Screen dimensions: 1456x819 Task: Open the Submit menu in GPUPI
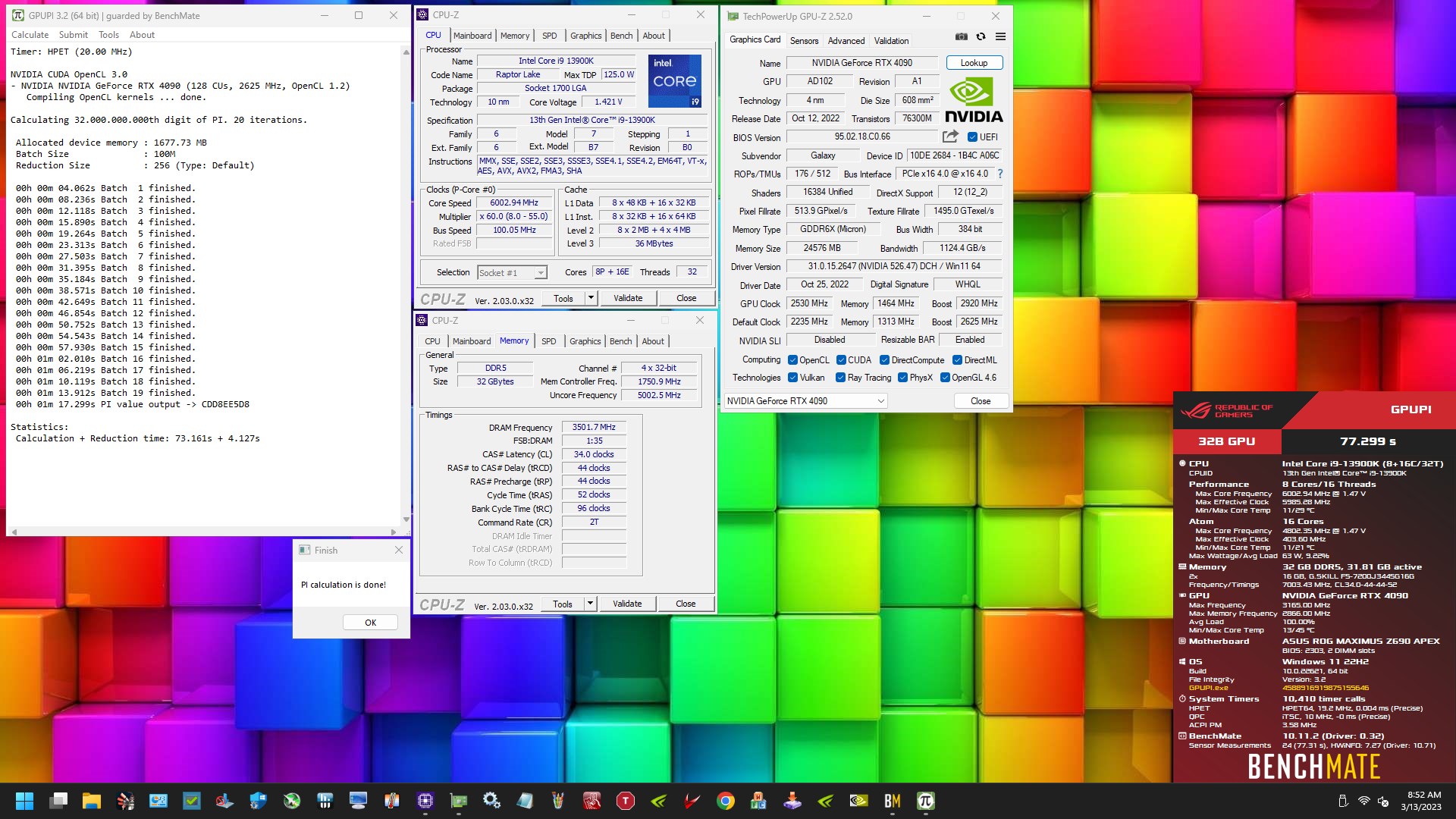pyautogui.click(x=74, y=35)
